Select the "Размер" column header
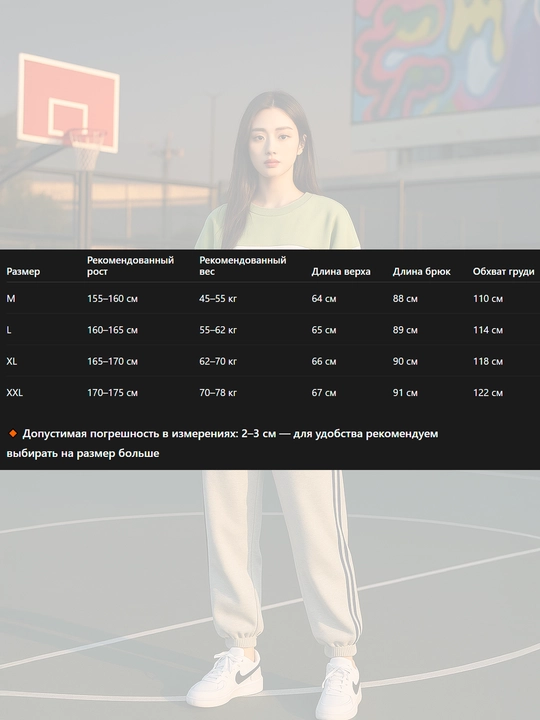The height and width of the screenshot is (720, 540). coord(23,271)
